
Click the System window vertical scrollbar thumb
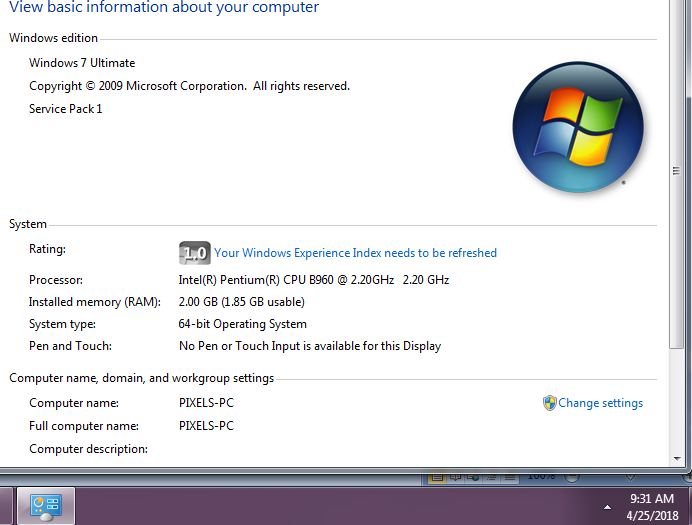point(676,172)
